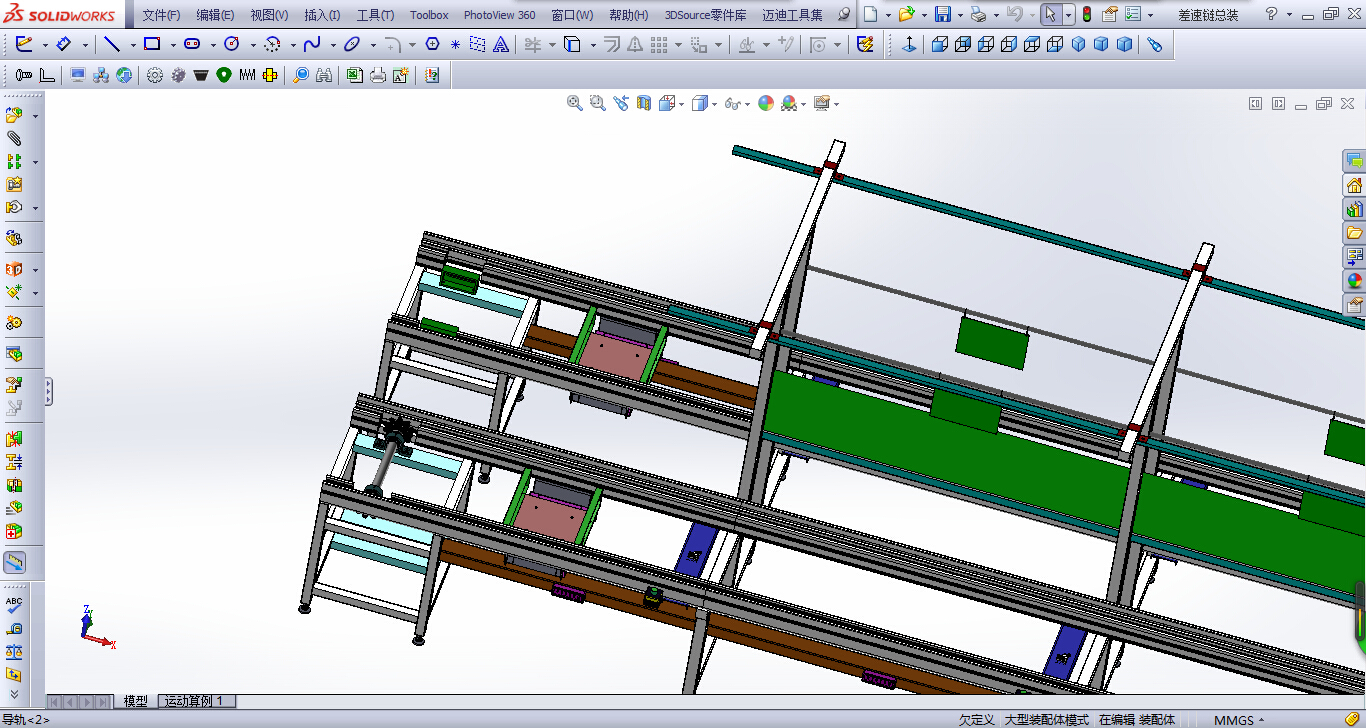1366x728 pixels.
Task: Open the PhotoView 360 menu
Action: [x=499, y=15]
